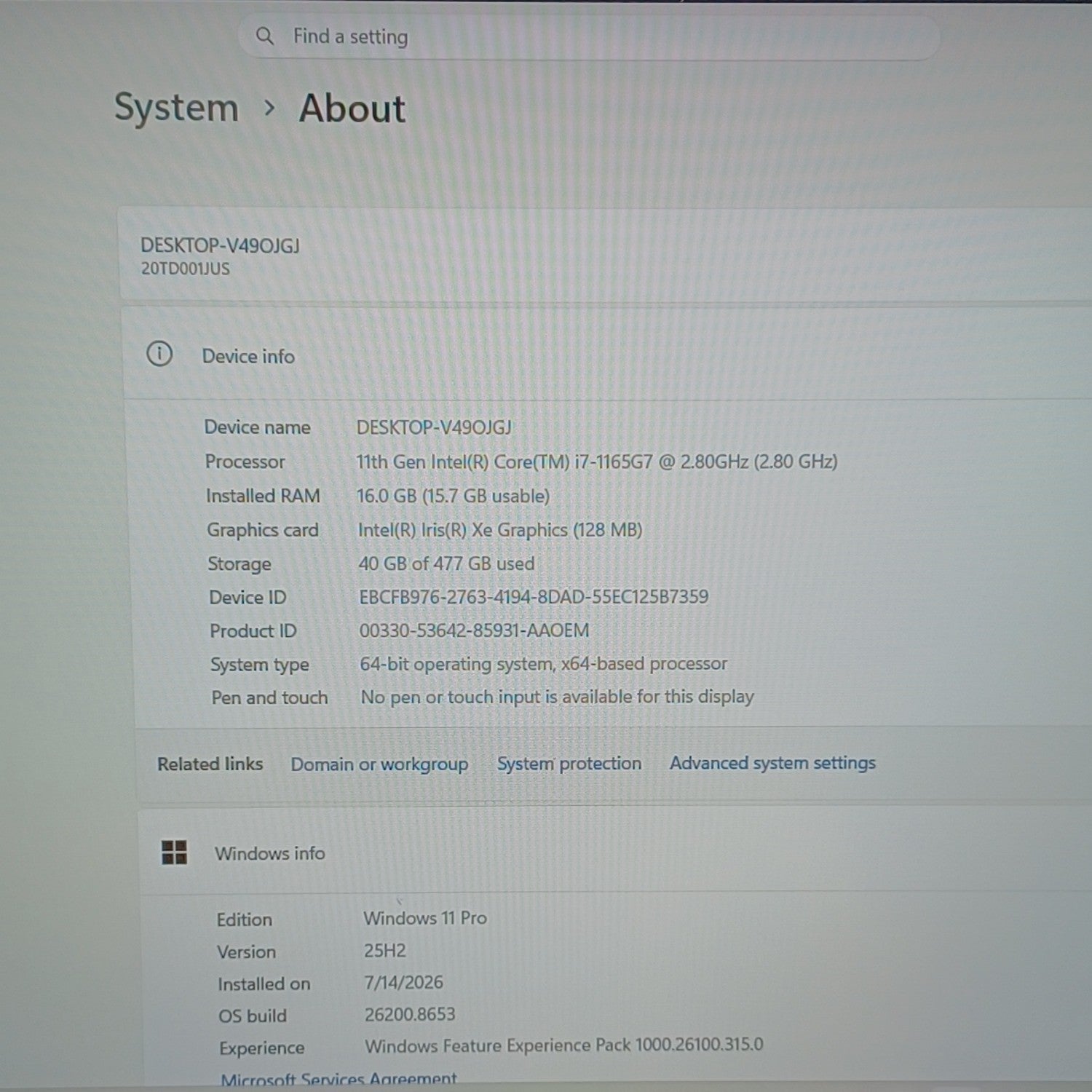The width and height of the screenshot is (1092, 1092).
Task: Click the breadcrumb chevron between System and About
Action: pyautogui.click(x=269, y=108)
